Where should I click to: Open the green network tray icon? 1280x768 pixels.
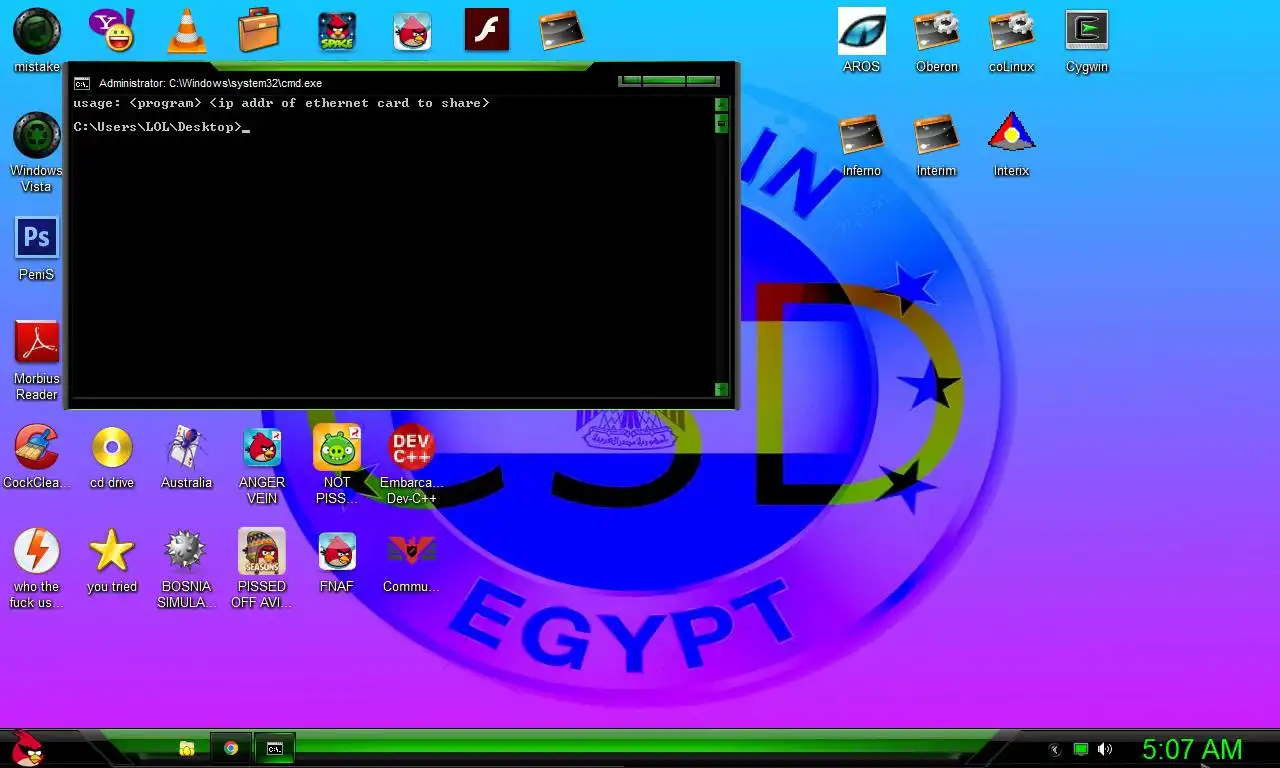[1080, 749]
